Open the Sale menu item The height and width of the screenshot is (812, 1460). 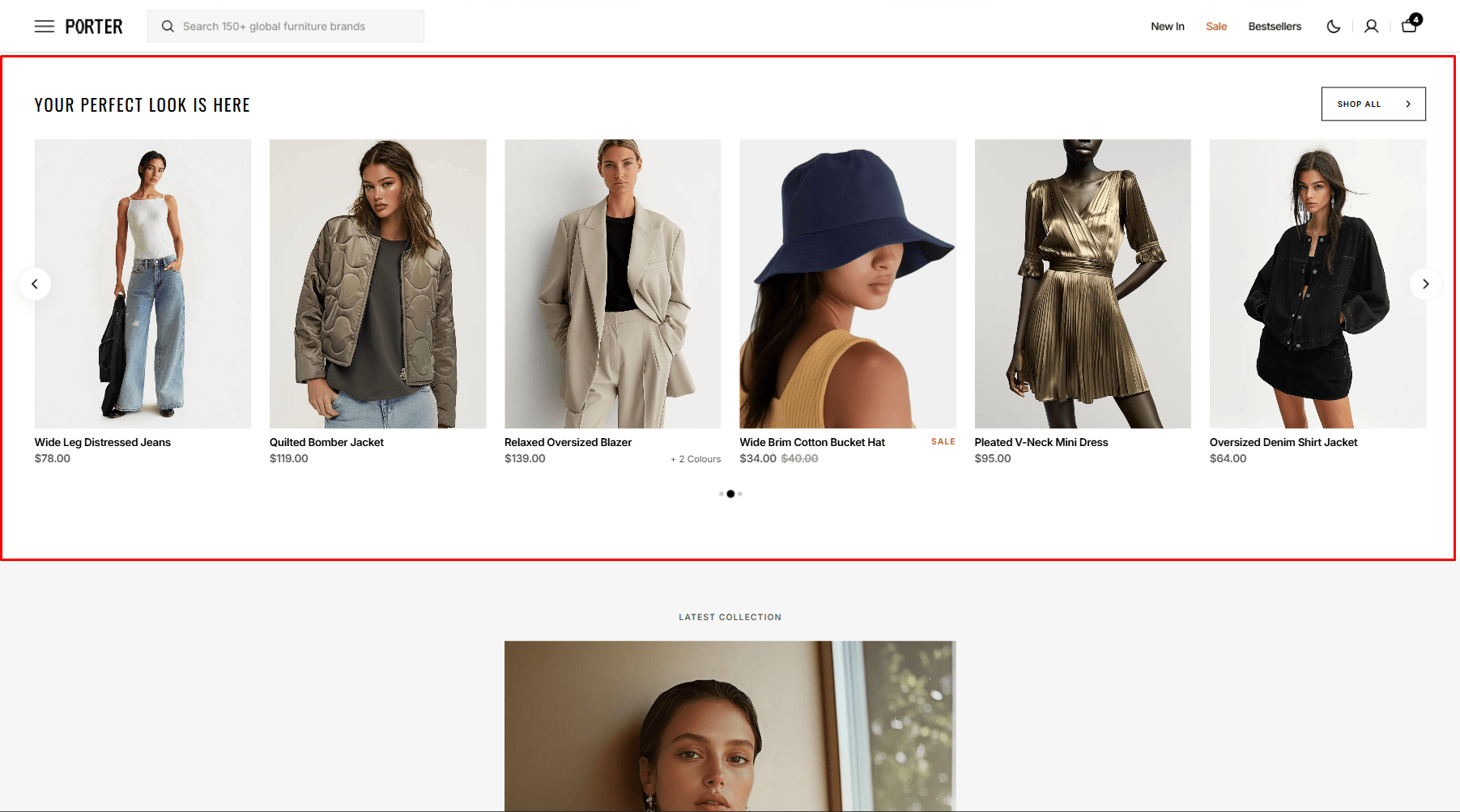[1215, 27]
